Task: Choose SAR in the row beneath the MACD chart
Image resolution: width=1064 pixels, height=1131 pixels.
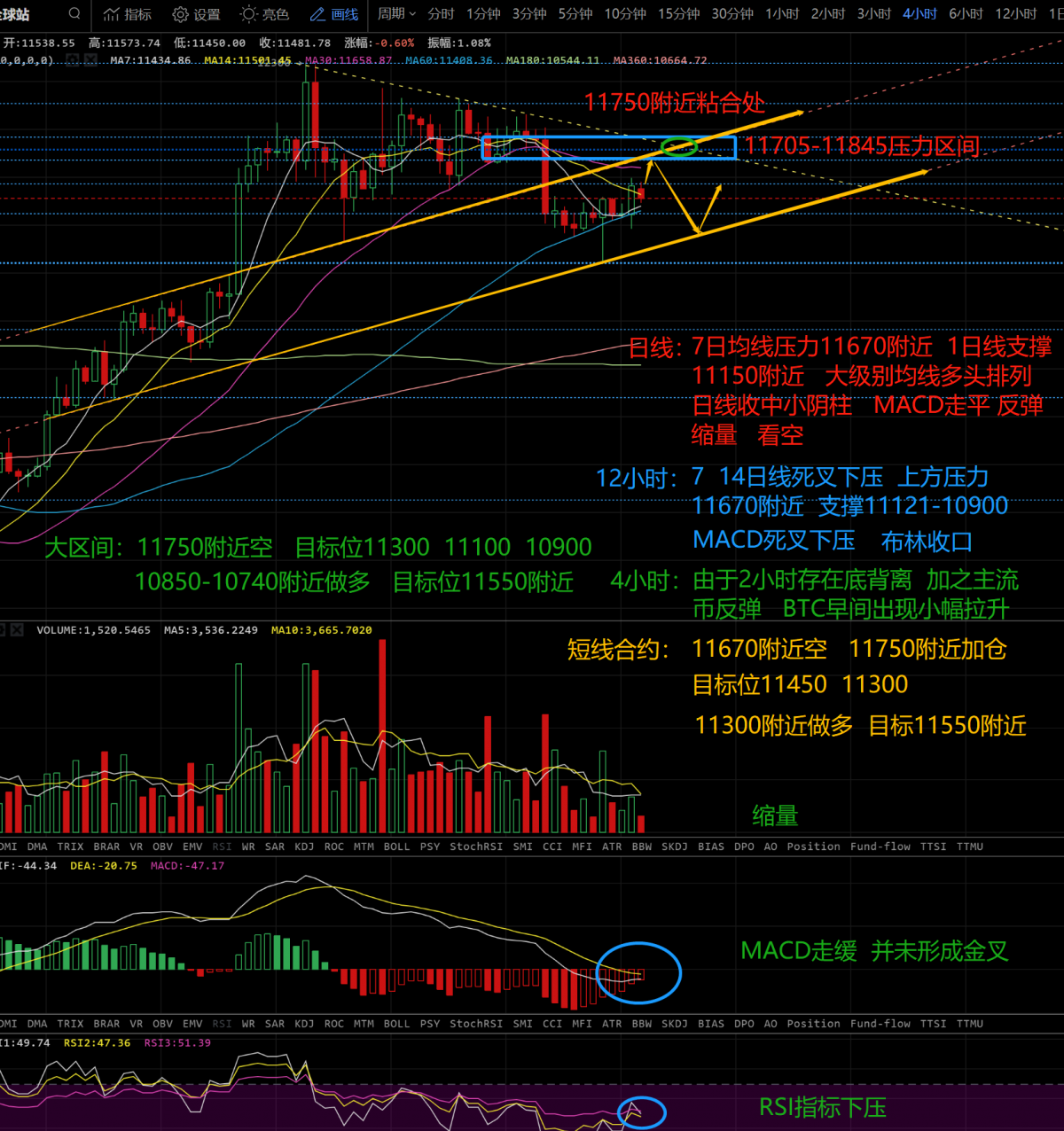Action: [275, 1024]
